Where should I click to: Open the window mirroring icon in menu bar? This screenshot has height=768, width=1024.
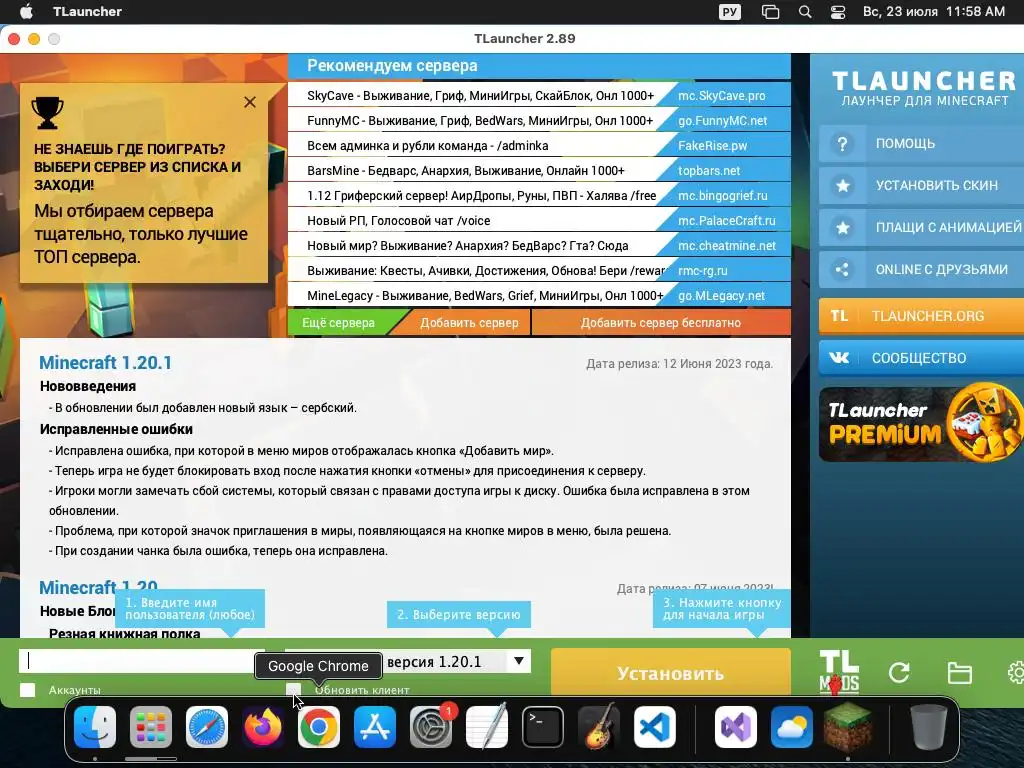click(x=771, y=12)
